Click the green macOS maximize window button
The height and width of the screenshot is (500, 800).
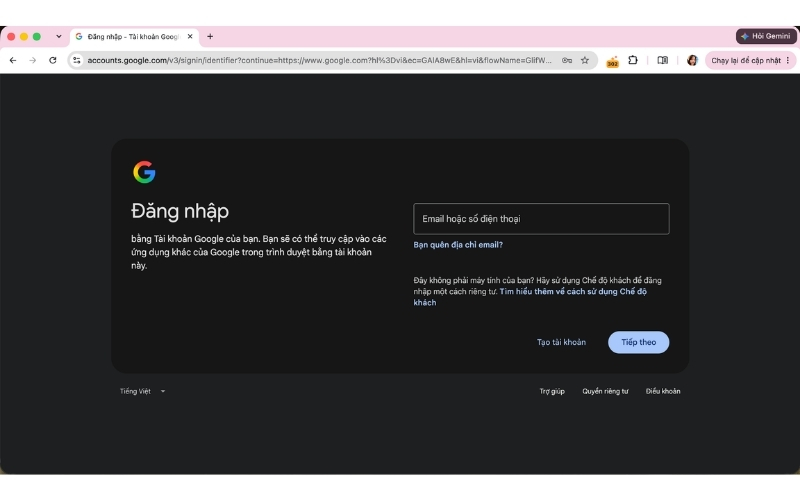point(37,36)
